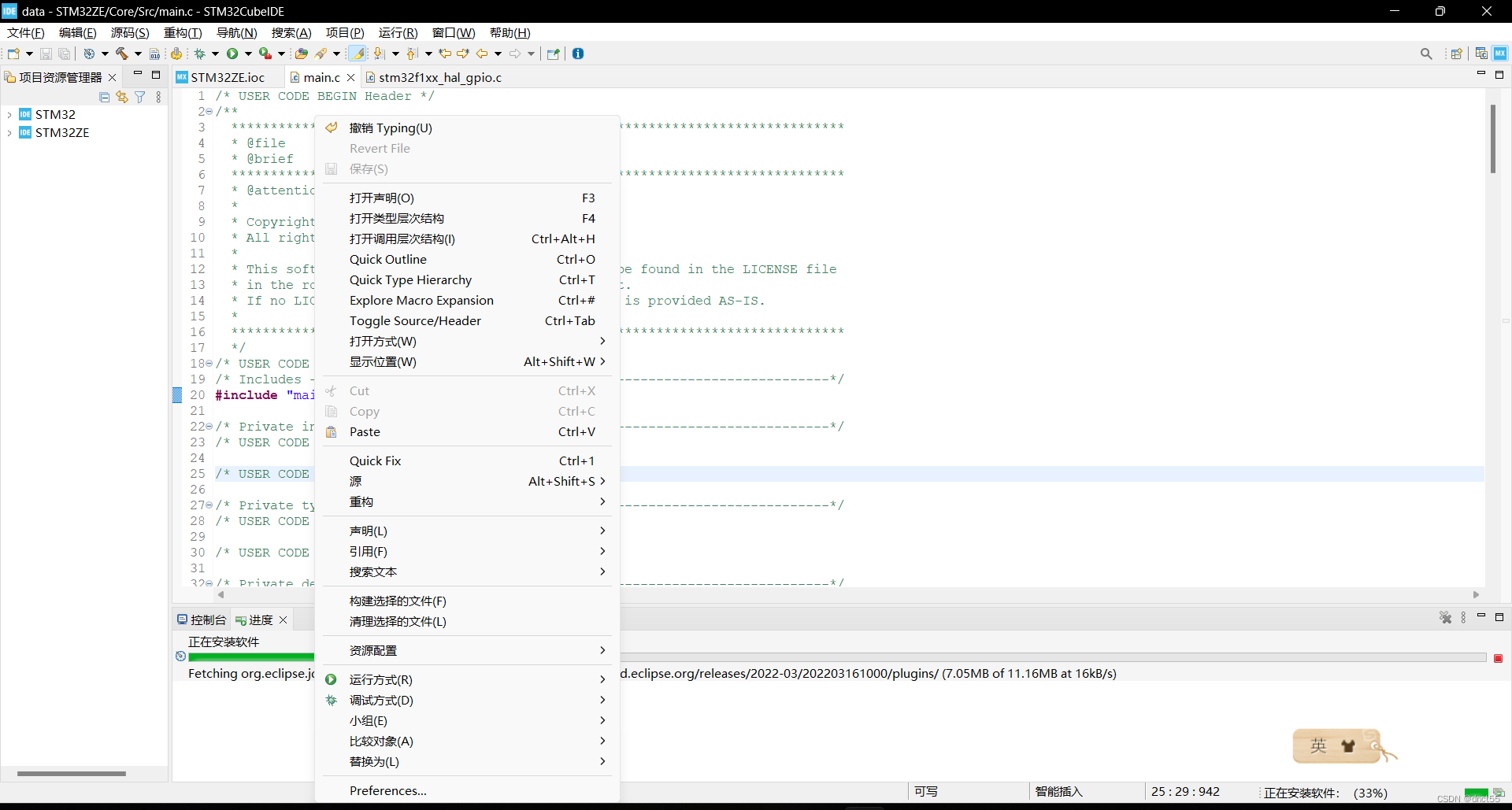Collapse the code fold at line 27
This screenshot has height=810, width=1512.
click(x=209, y=505)
